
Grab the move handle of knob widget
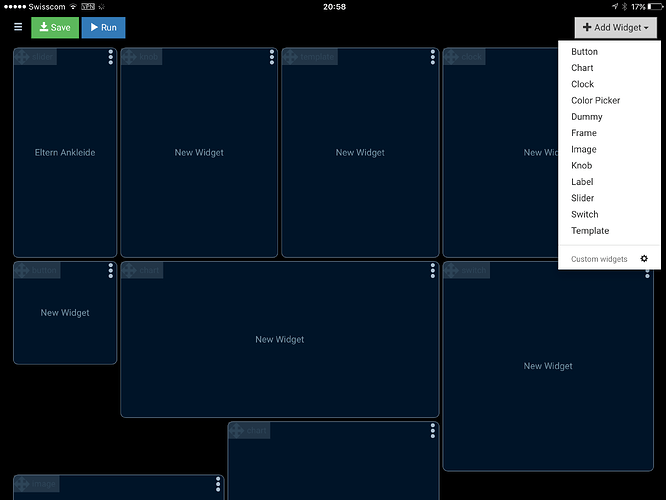[x=129, y=57]
